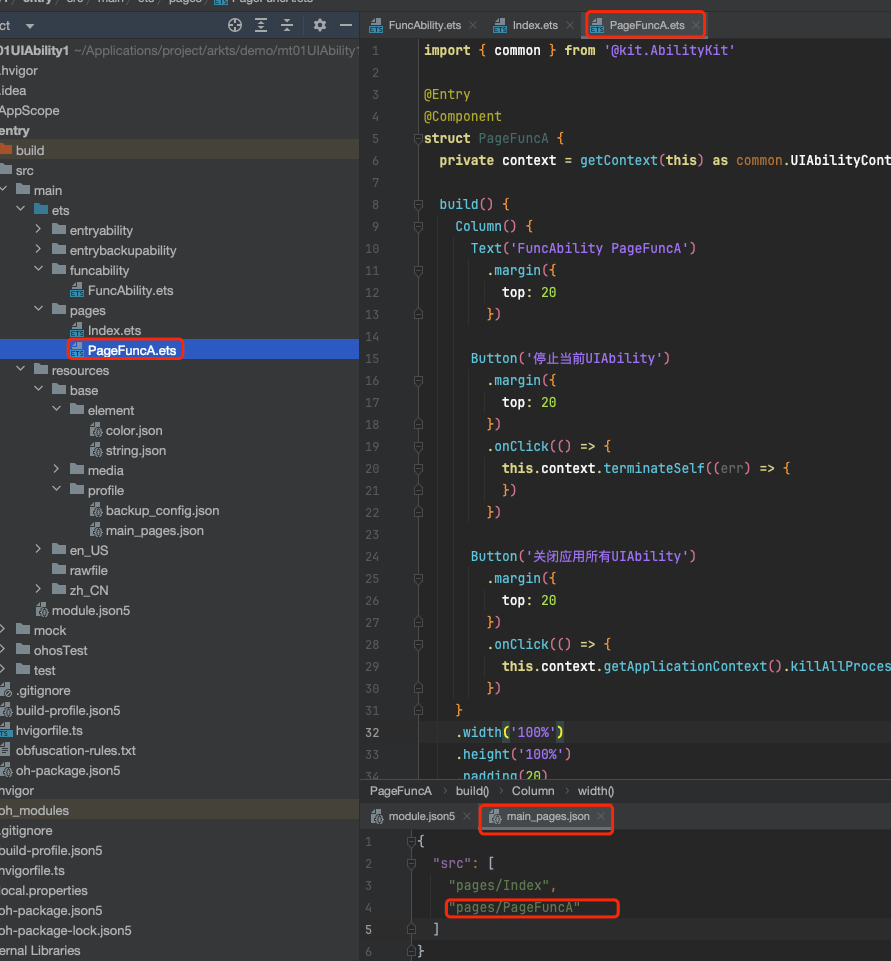The width and height of the screenshot is (891, 961).
Task: Collapse the profile folder
Action: pos(56,490)
